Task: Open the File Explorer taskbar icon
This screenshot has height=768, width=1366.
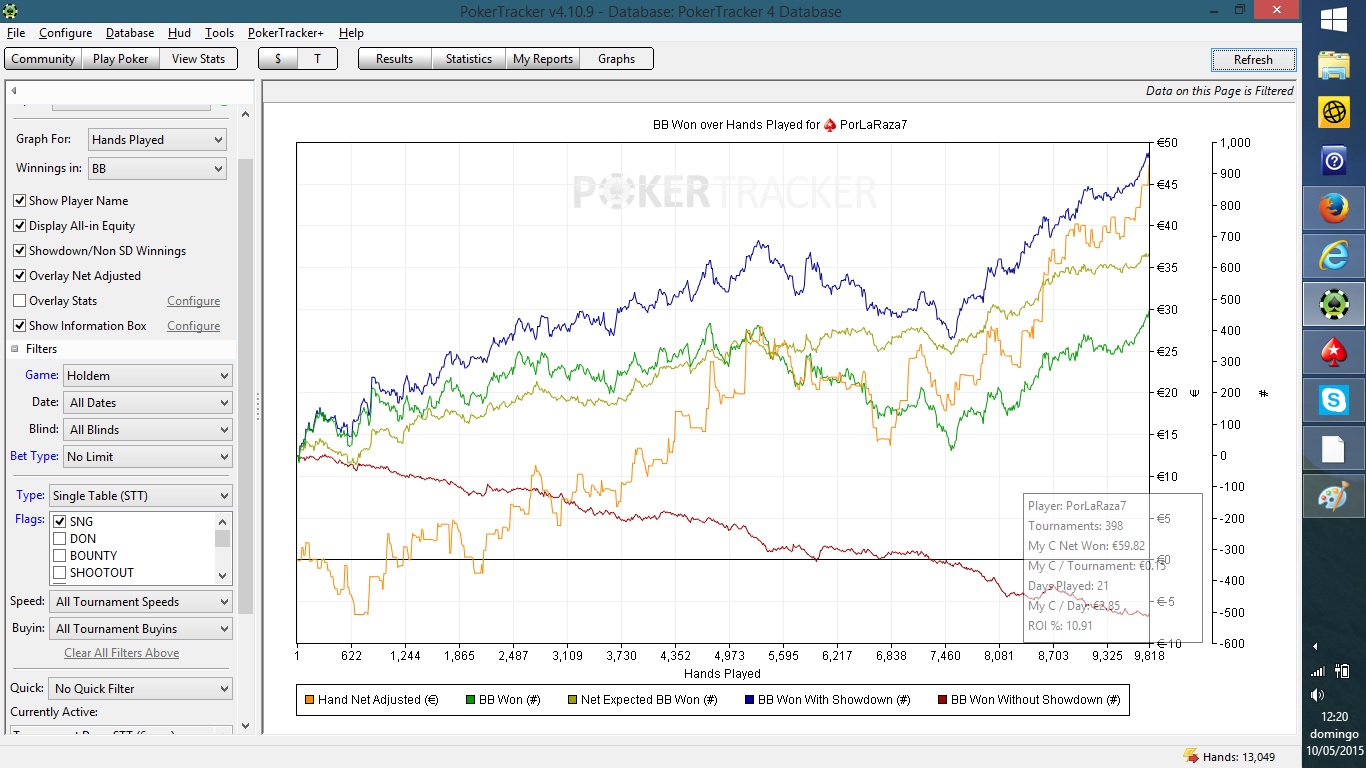Action: pyautogui.click(x=1334, y=66)
